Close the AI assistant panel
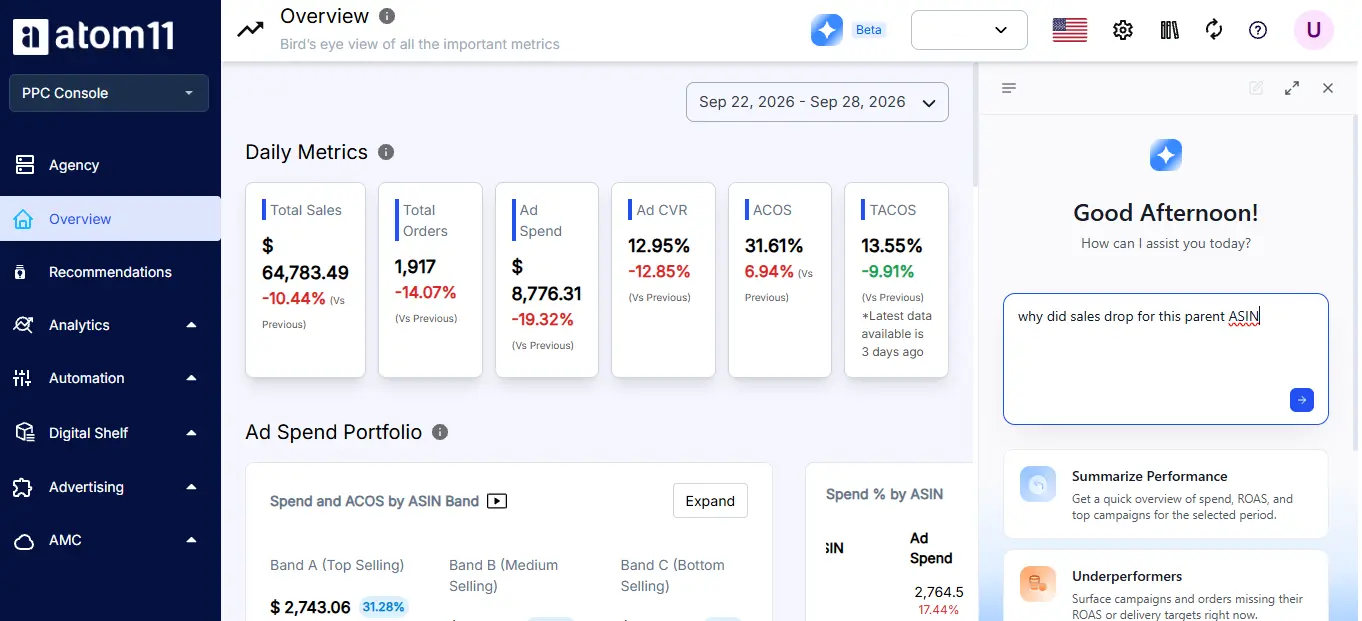 coord(1328,88)
